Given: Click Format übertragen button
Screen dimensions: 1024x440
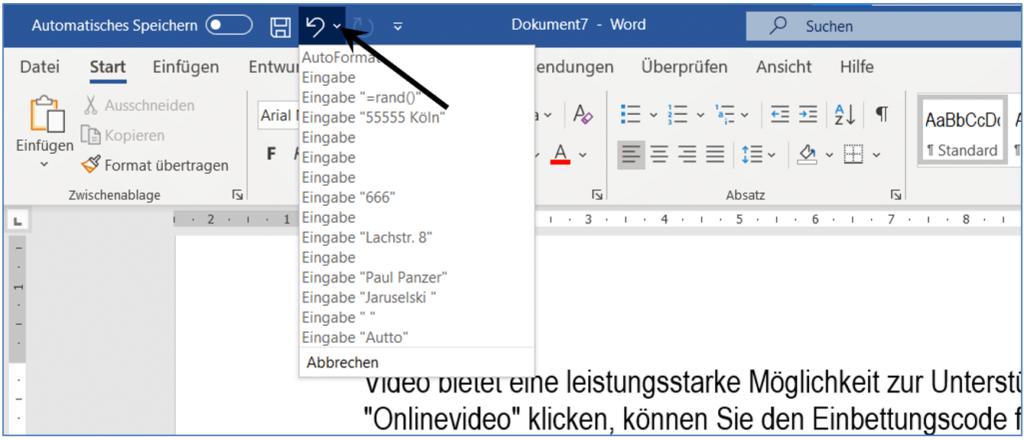Looking at the screenshot, I should (155, 165).
